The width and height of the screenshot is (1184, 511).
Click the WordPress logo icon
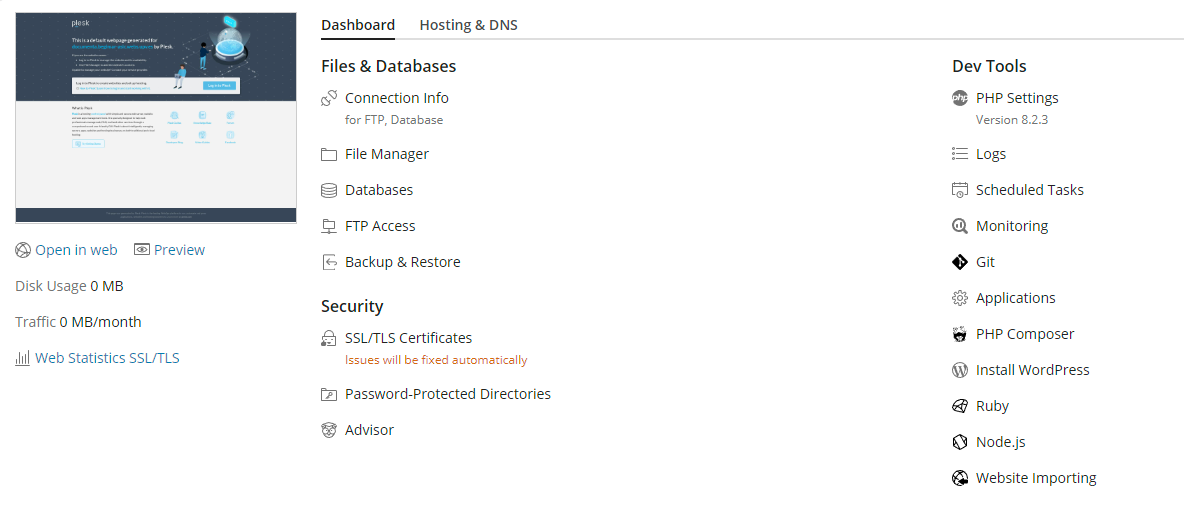(x=960, y=370)
